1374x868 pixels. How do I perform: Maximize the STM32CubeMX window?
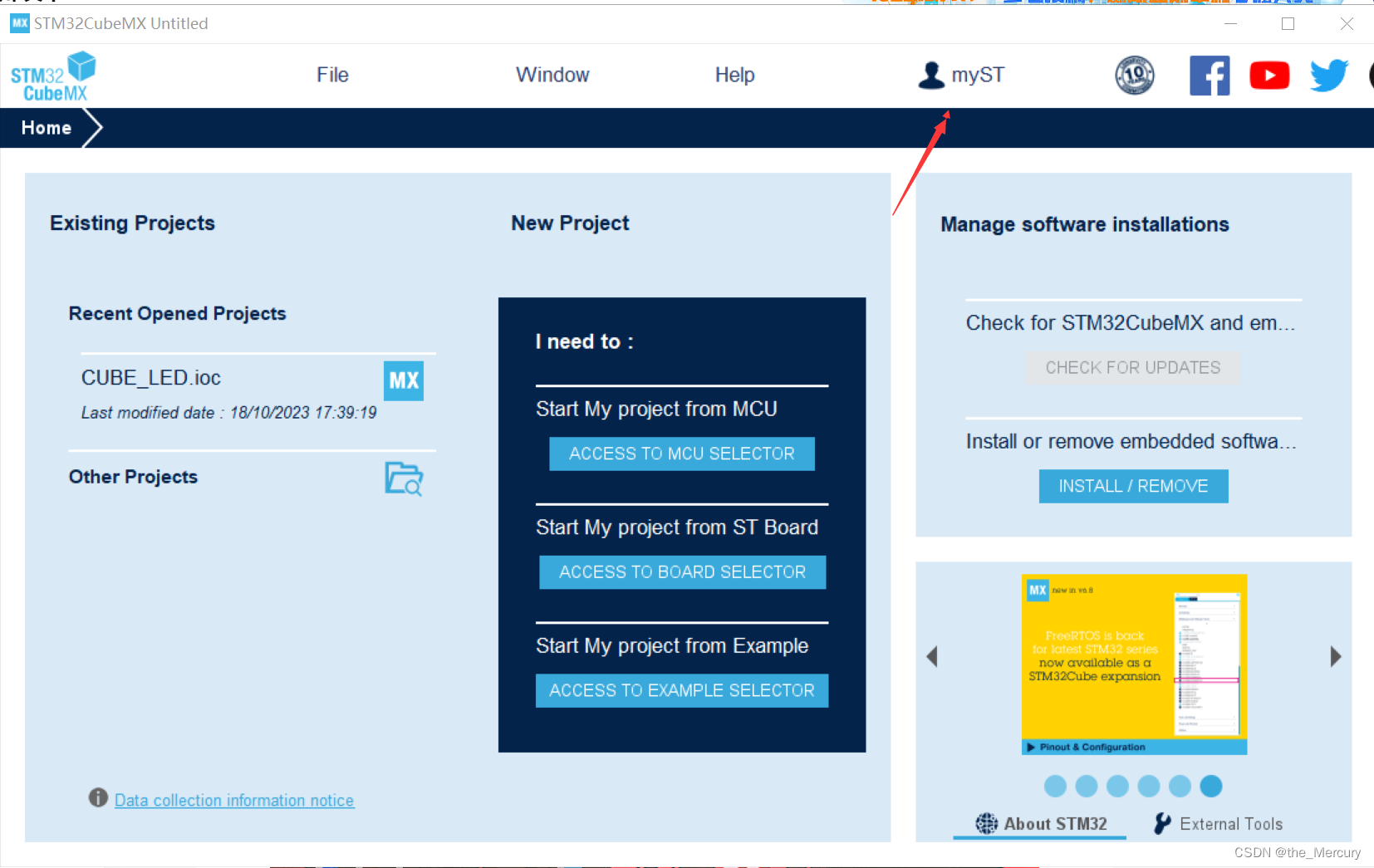coord(1288,24)
